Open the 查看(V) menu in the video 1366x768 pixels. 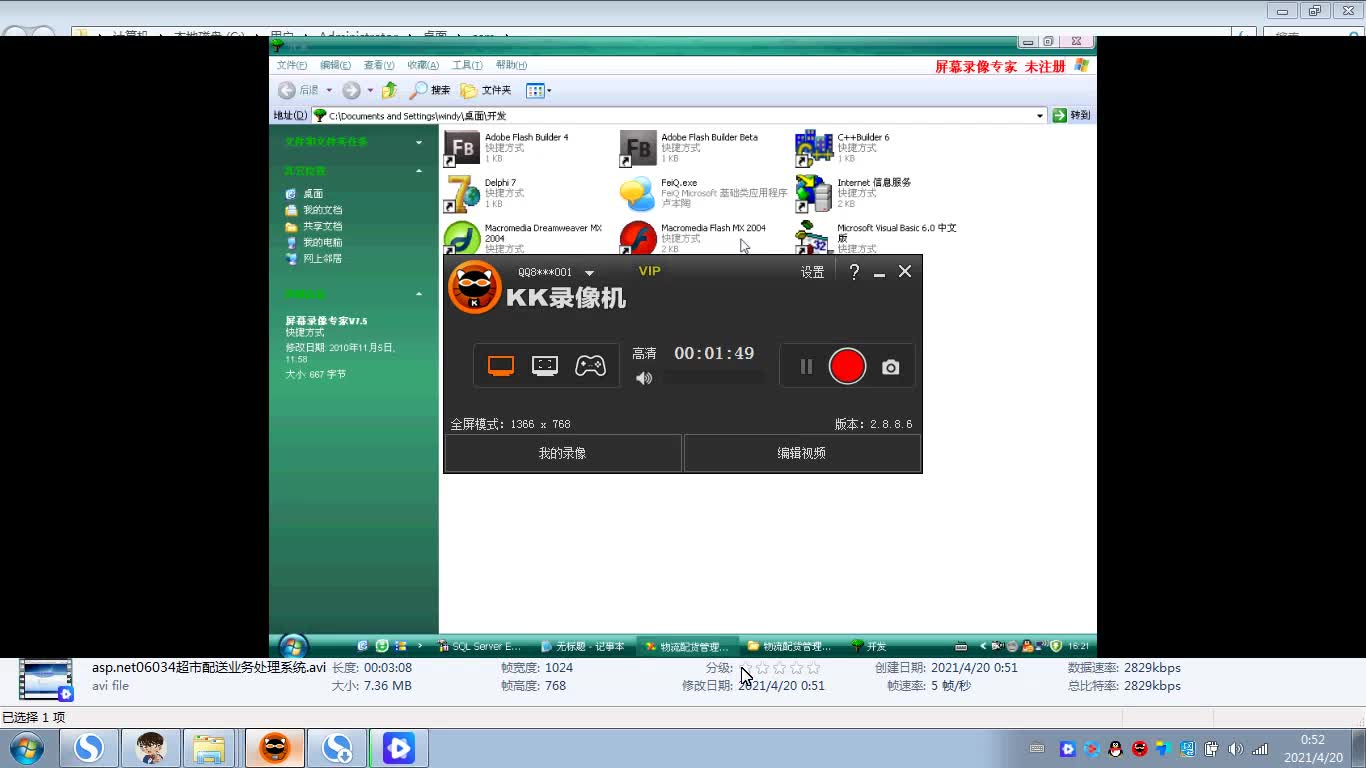[379, 65]
